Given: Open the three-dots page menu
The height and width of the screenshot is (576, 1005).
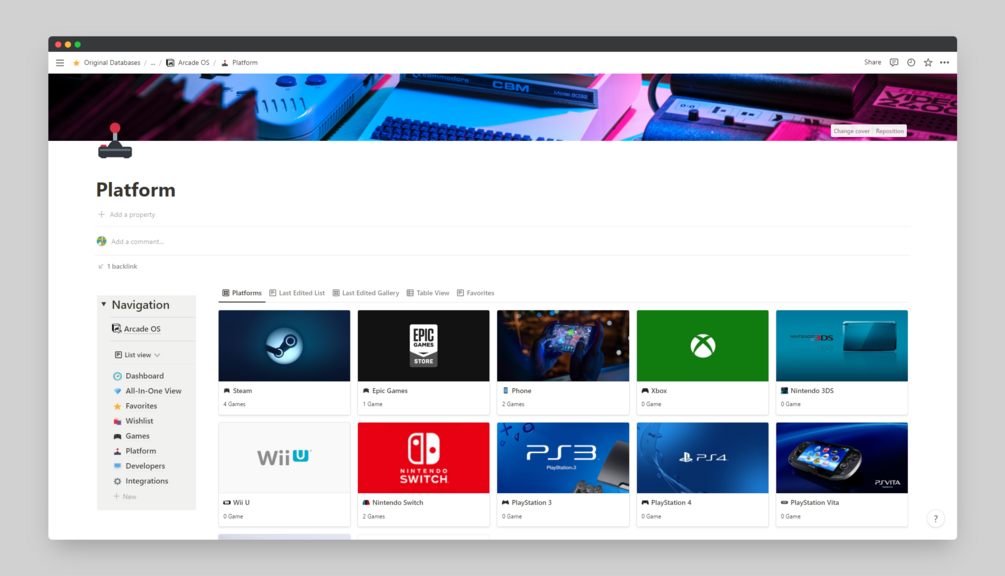Looking at the screenshot, I should tap(944, 63).
